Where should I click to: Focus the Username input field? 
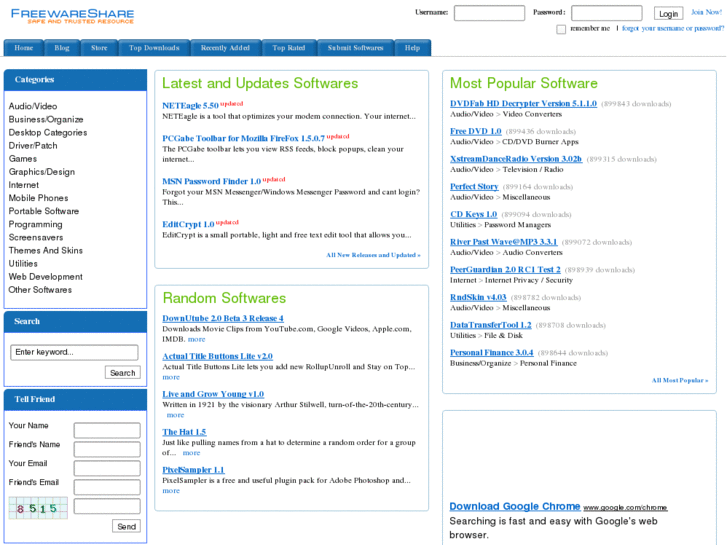(489, 13)
